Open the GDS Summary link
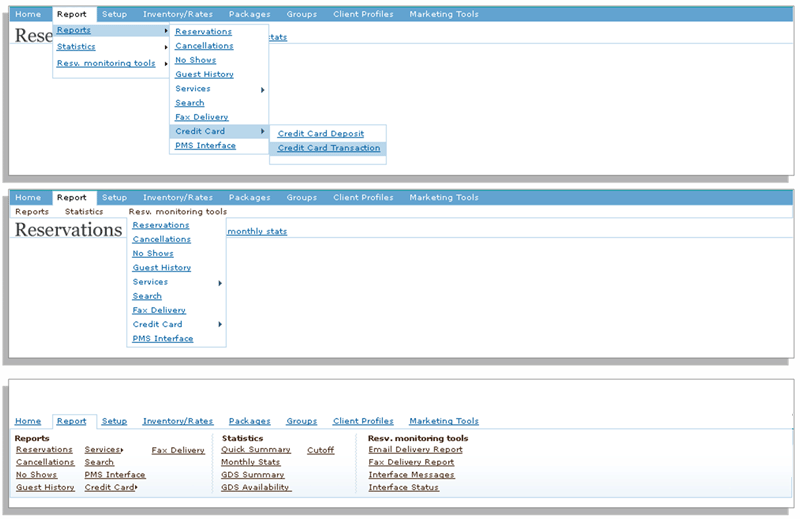800x519 pixels. [x=252, y=475]
